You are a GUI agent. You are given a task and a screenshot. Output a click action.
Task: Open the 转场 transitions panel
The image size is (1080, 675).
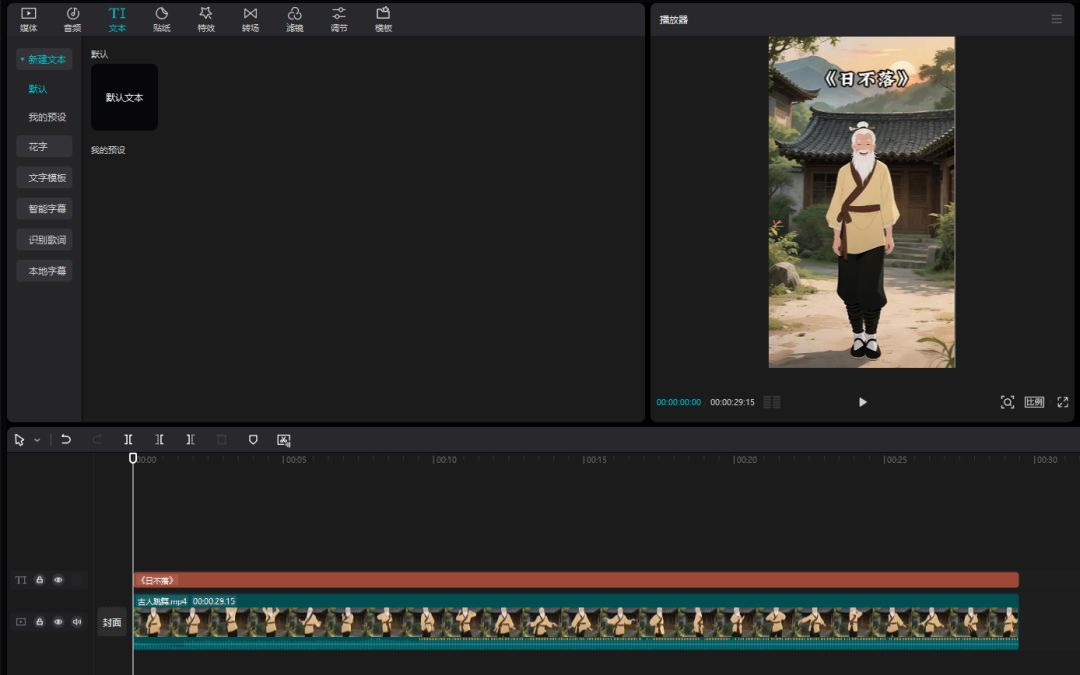coord(250,19)
